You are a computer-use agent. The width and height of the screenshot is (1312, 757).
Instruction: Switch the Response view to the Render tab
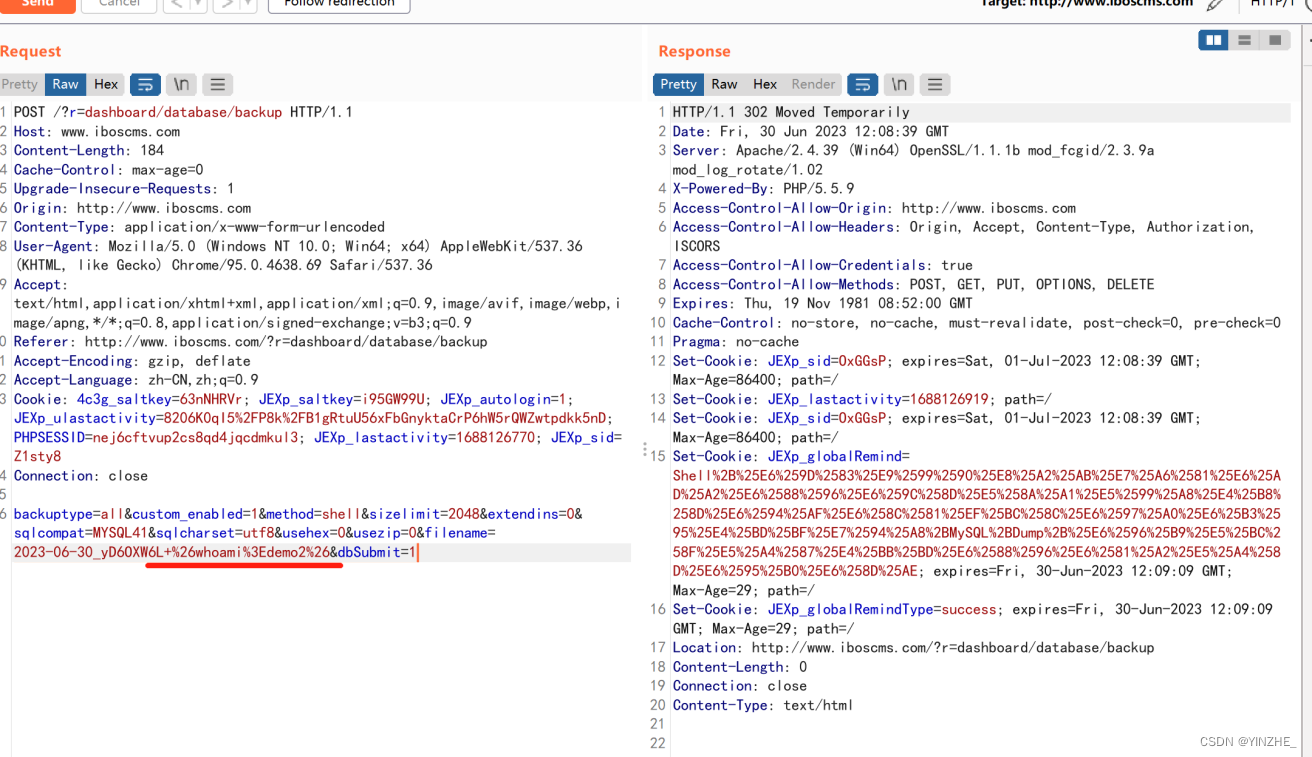(x=813, y=84)
